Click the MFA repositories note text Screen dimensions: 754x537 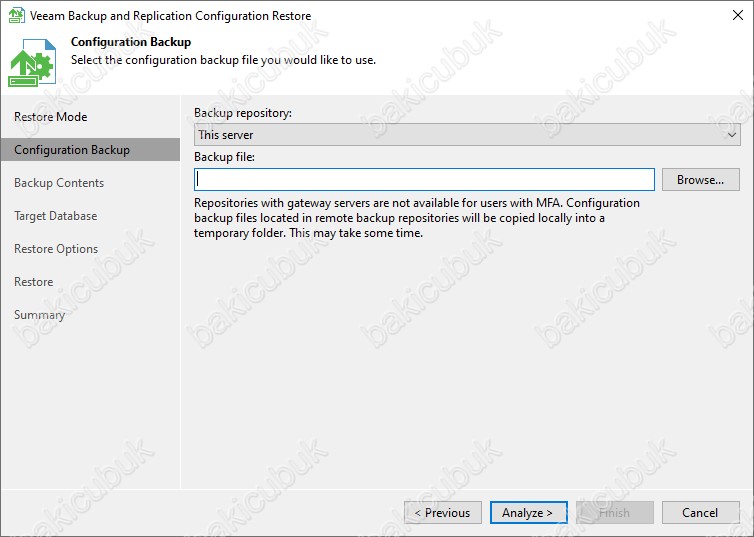(417, 218)
